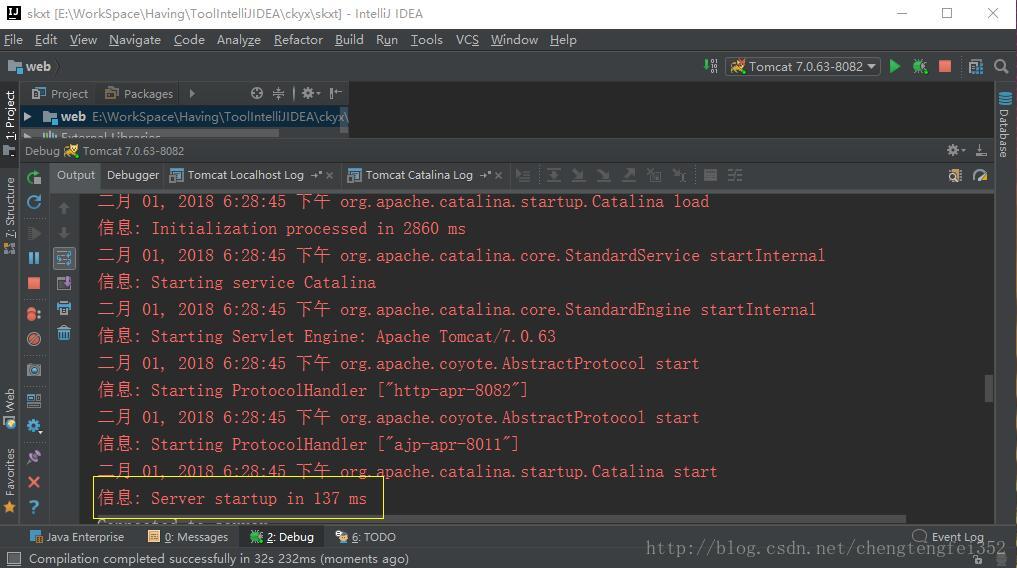Pause the program in the debug sidebar
Screen dimensions: 1017x568
[34, 258]
